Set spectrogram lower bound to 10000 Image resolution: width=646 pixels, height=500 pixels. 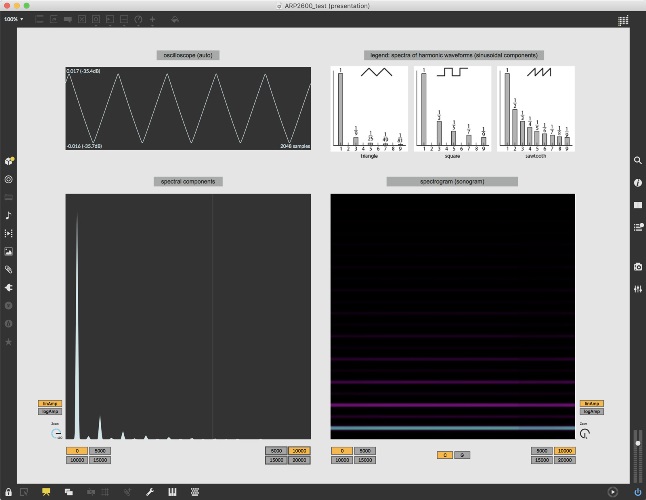342,460
